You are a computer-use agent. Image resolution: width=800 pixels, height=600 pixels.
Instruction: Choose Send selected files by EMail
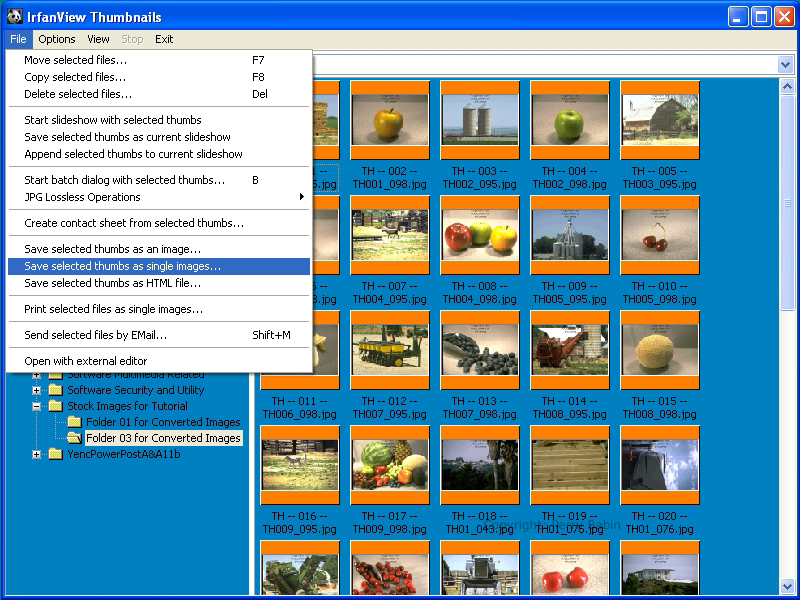tap(159, 335)
